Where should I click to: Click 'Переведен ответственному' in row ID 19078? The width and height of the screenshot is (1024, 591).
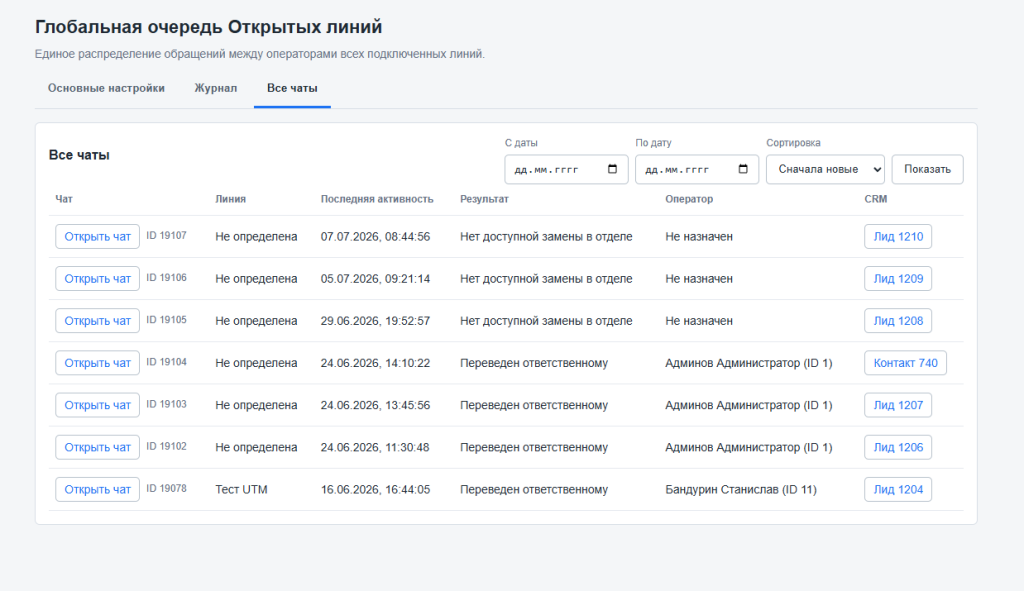point(534,489)
